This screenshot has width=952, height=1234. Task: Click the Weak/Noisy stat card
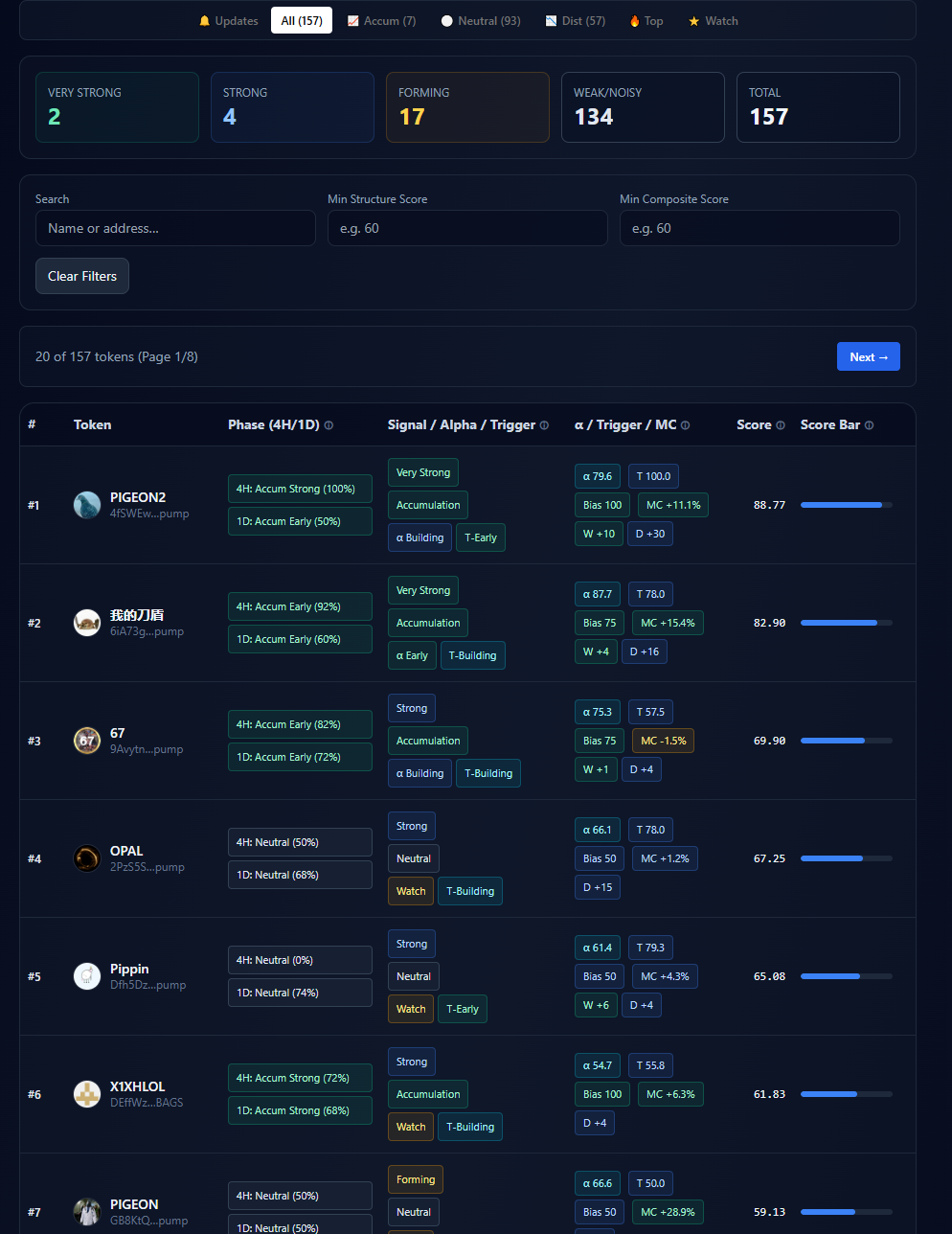point(643,107)
